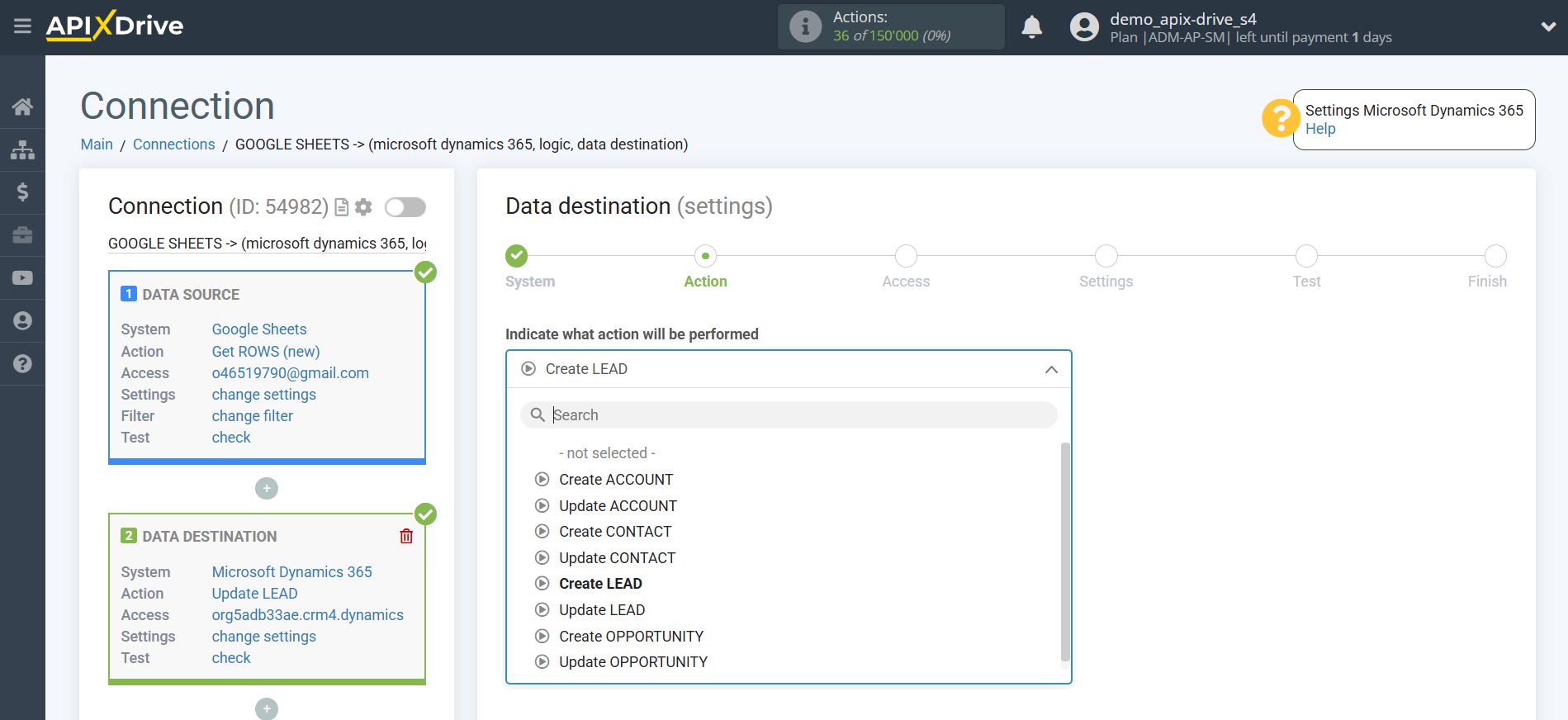The height and width of the screenshot is (720, 1568).
Task: Click change settings in Data Destination
Action: coord(264,637)
